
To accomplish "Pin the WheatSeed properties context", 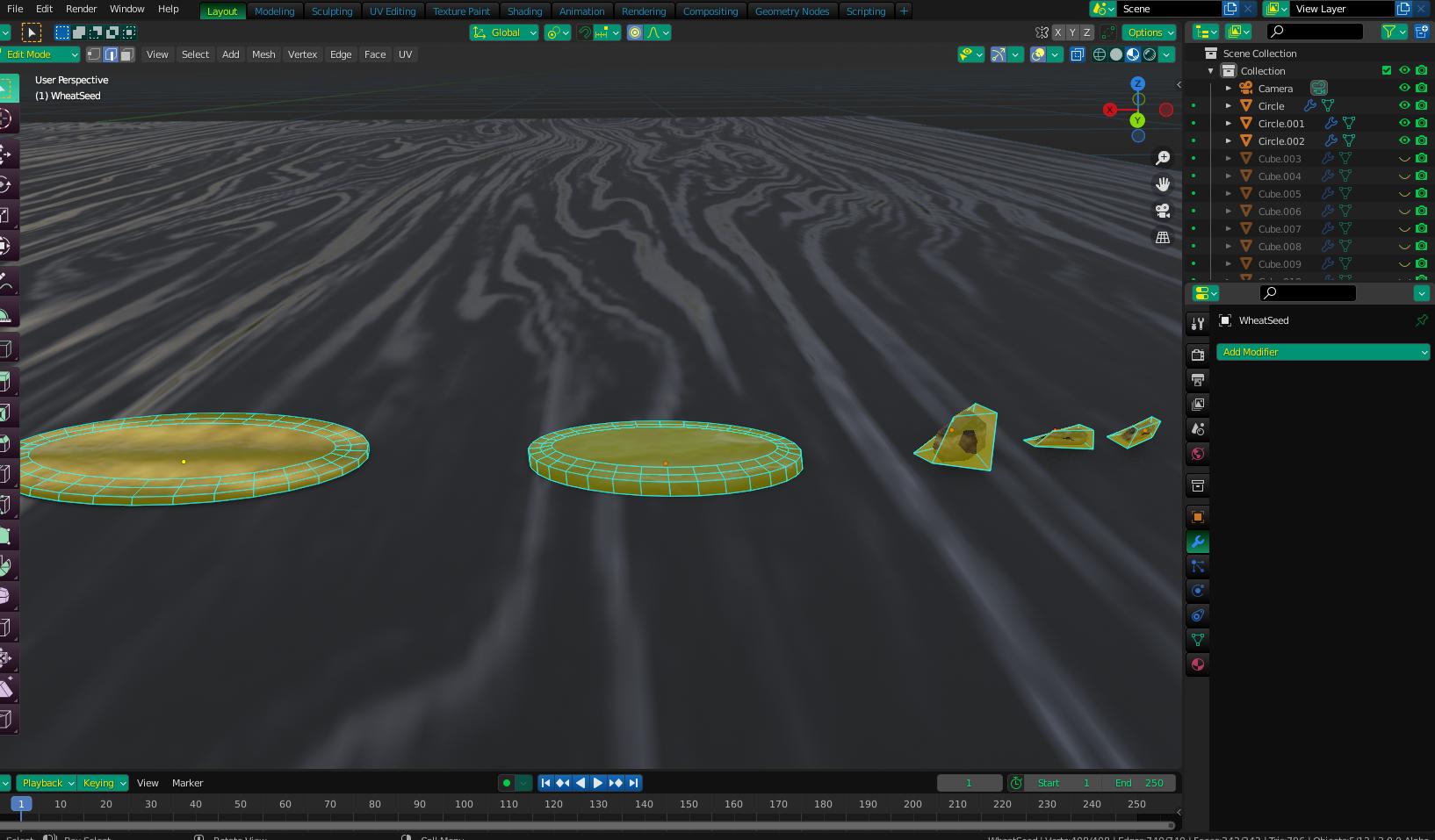I will [1421, 320].
